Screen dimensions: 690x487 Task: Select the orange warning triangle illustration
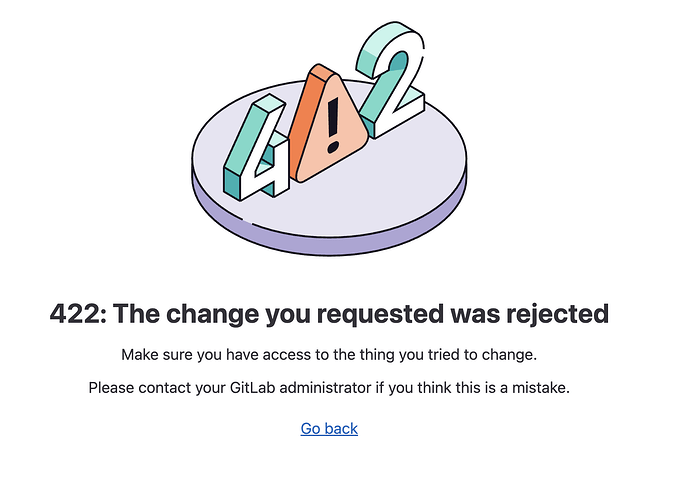(x=330, y=124)
